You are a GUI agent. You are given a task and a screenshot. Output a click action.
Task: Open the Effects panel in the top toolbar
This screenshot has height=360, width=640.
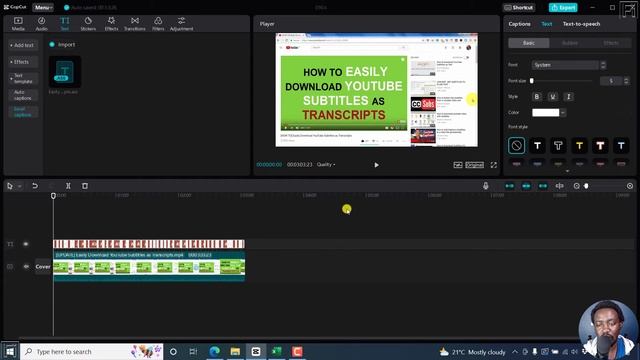(111, 24)
